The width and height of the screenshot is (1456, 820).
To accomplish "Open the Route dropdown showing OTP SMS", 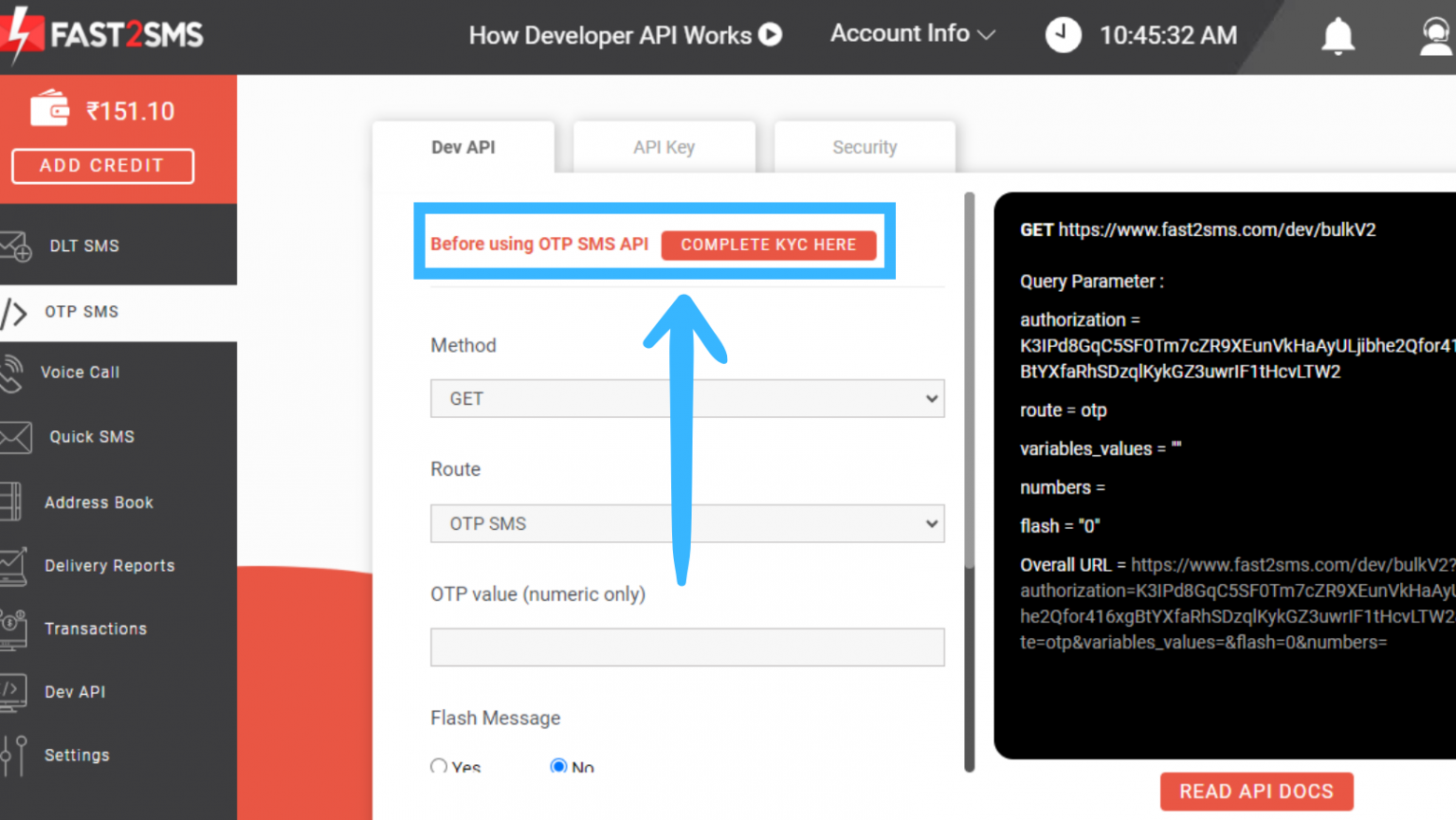I will tap(686, 523).
